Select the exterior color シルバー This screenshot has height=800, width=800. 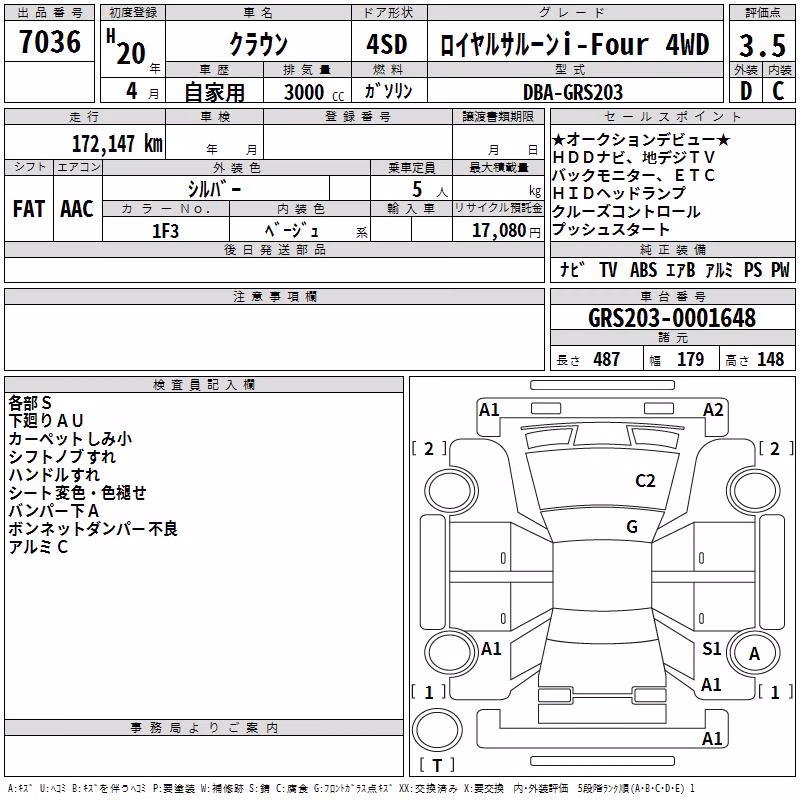(x=214, y=189)
